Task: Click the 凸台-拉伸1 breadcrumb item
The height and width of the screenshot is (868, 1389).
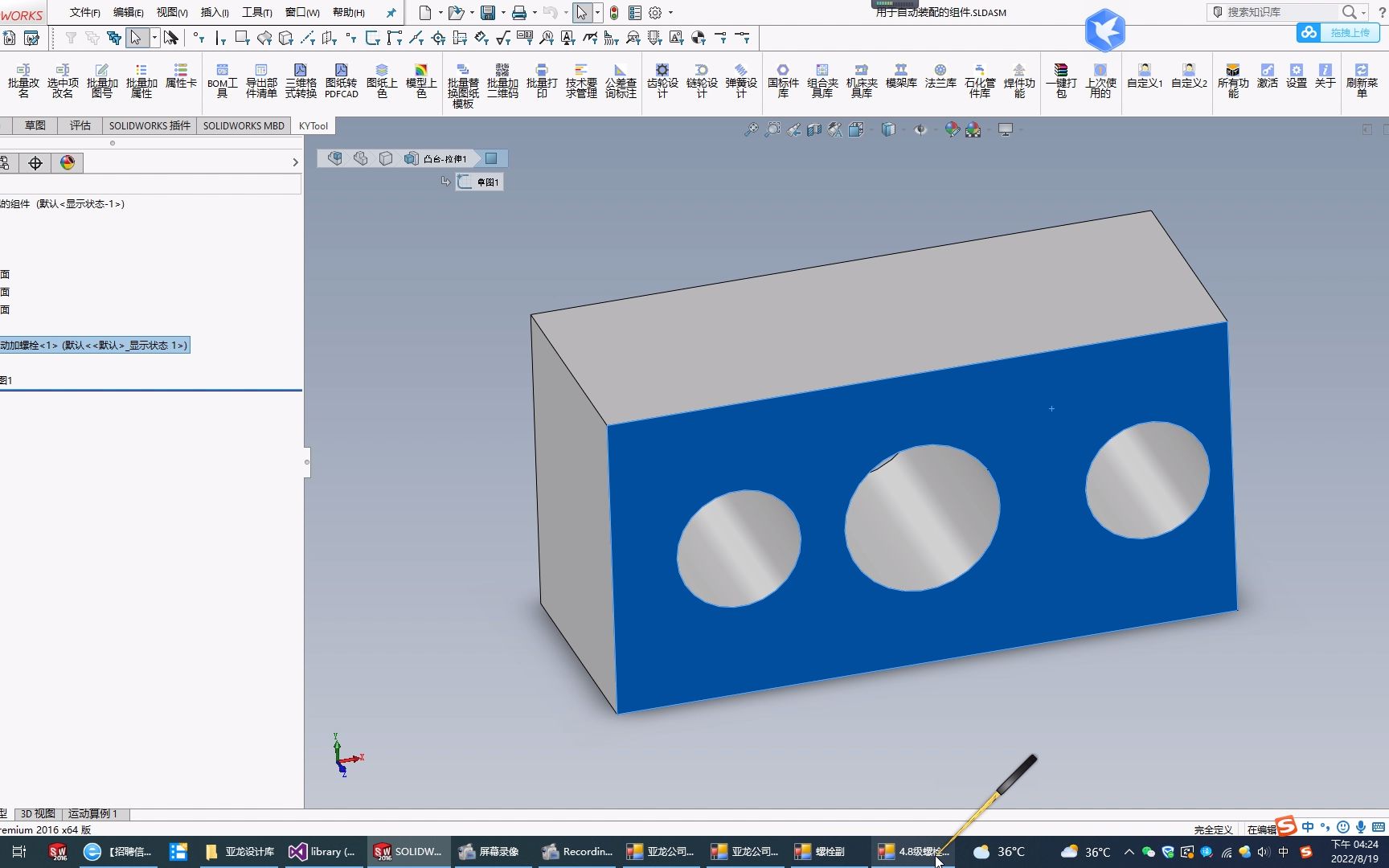Action: tap(444, 158)
